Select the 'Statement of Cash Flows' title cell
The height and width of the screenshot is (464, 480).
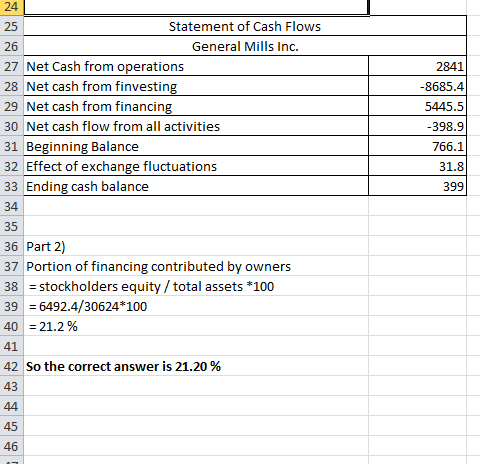(x=245, y=26)
